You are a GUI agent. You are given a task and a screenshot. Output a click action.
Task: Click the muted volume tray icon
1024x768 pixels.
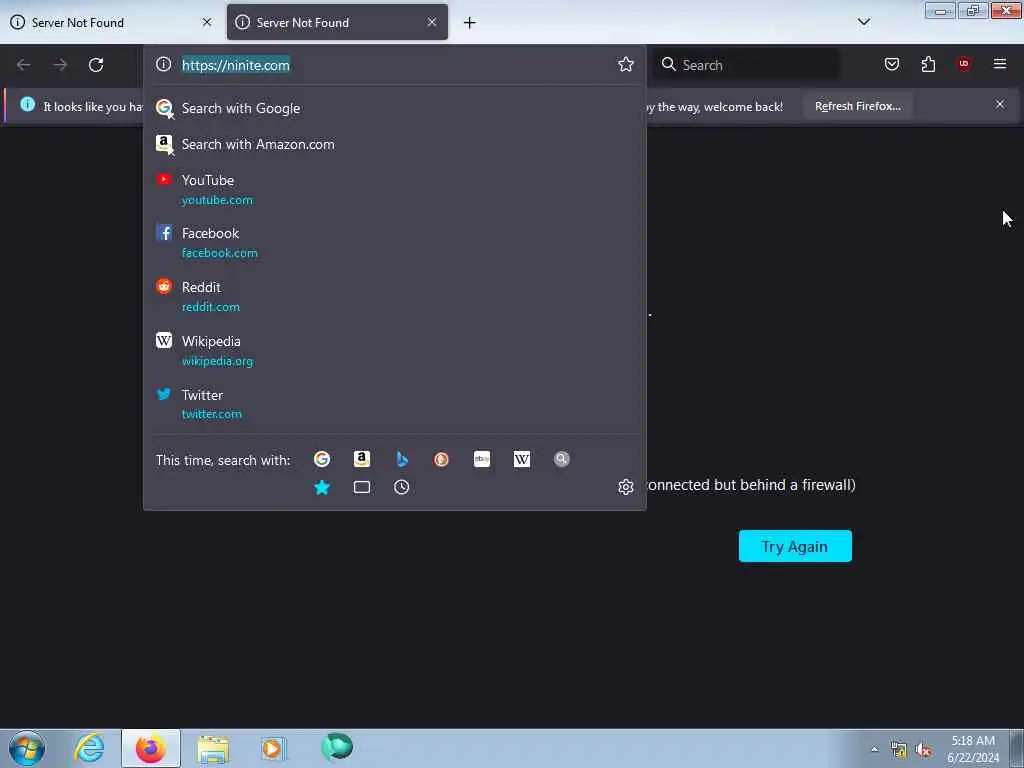coord(923,750)
